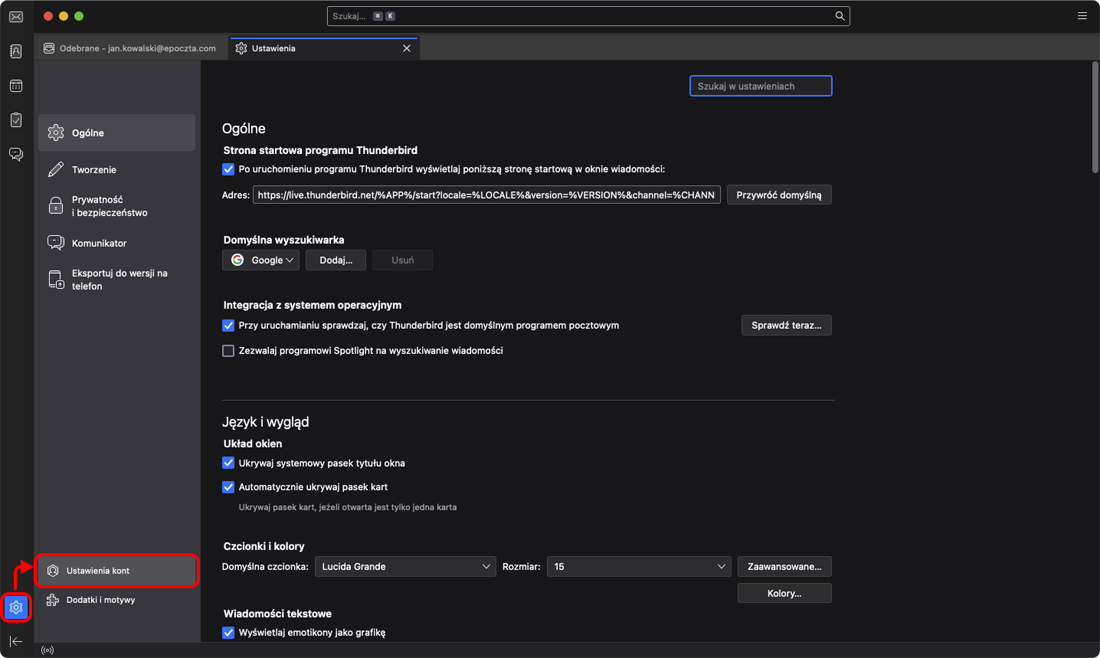The width and height of the screenshot is (1100, 658).
Task: Open the Calendar space icon
Action: pos(16,86)
